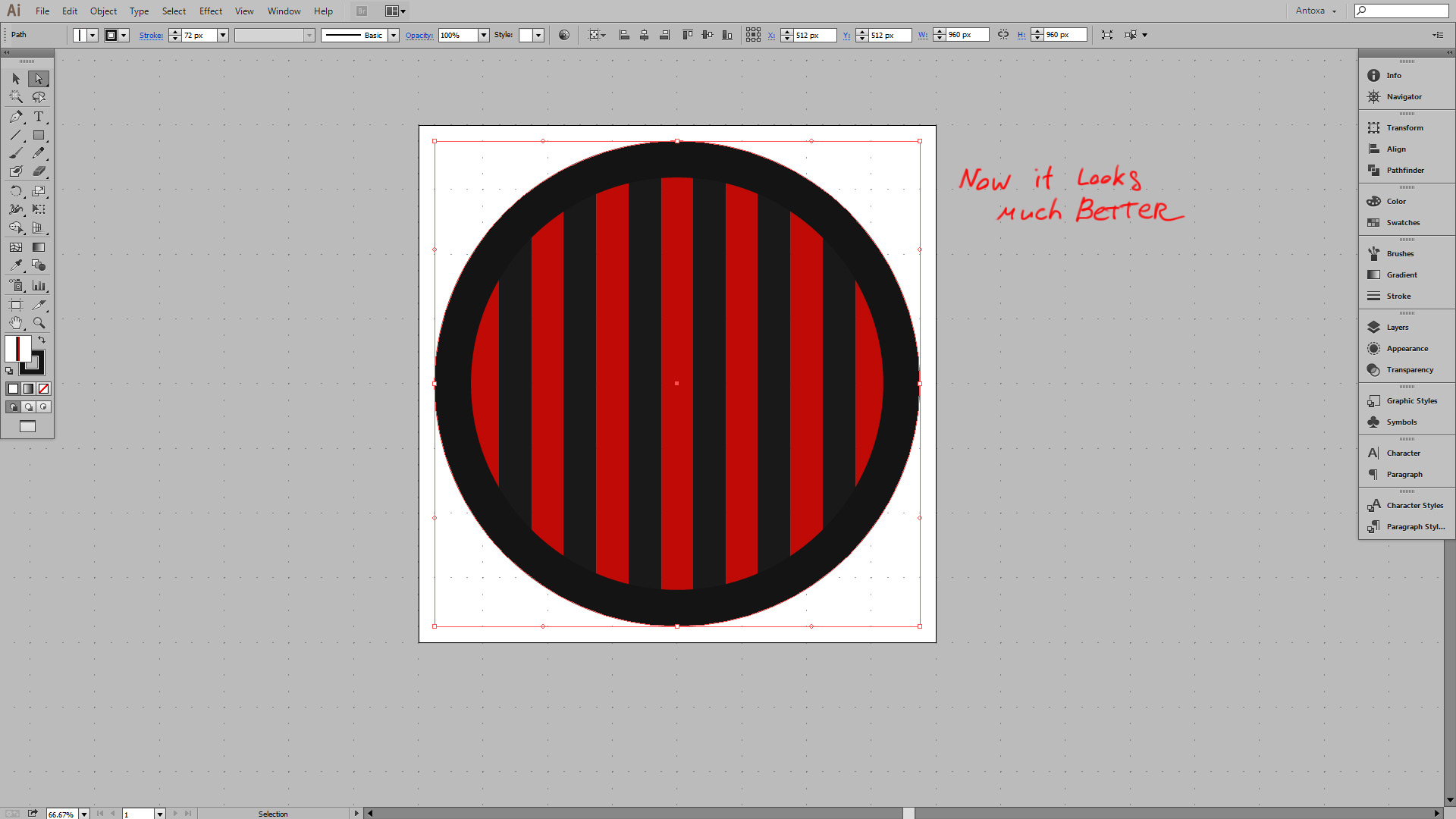Select the Paintbrush tool

click(x=16, y=153)
